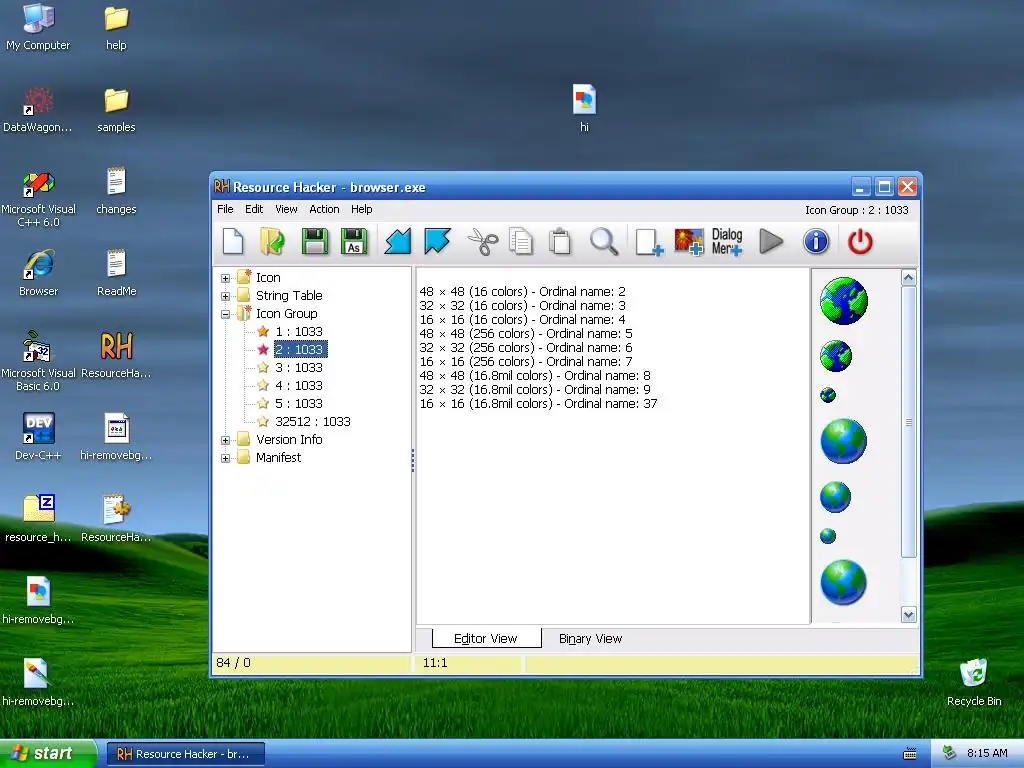Click the magnifying glass Find icon

[x=604, y=242]
